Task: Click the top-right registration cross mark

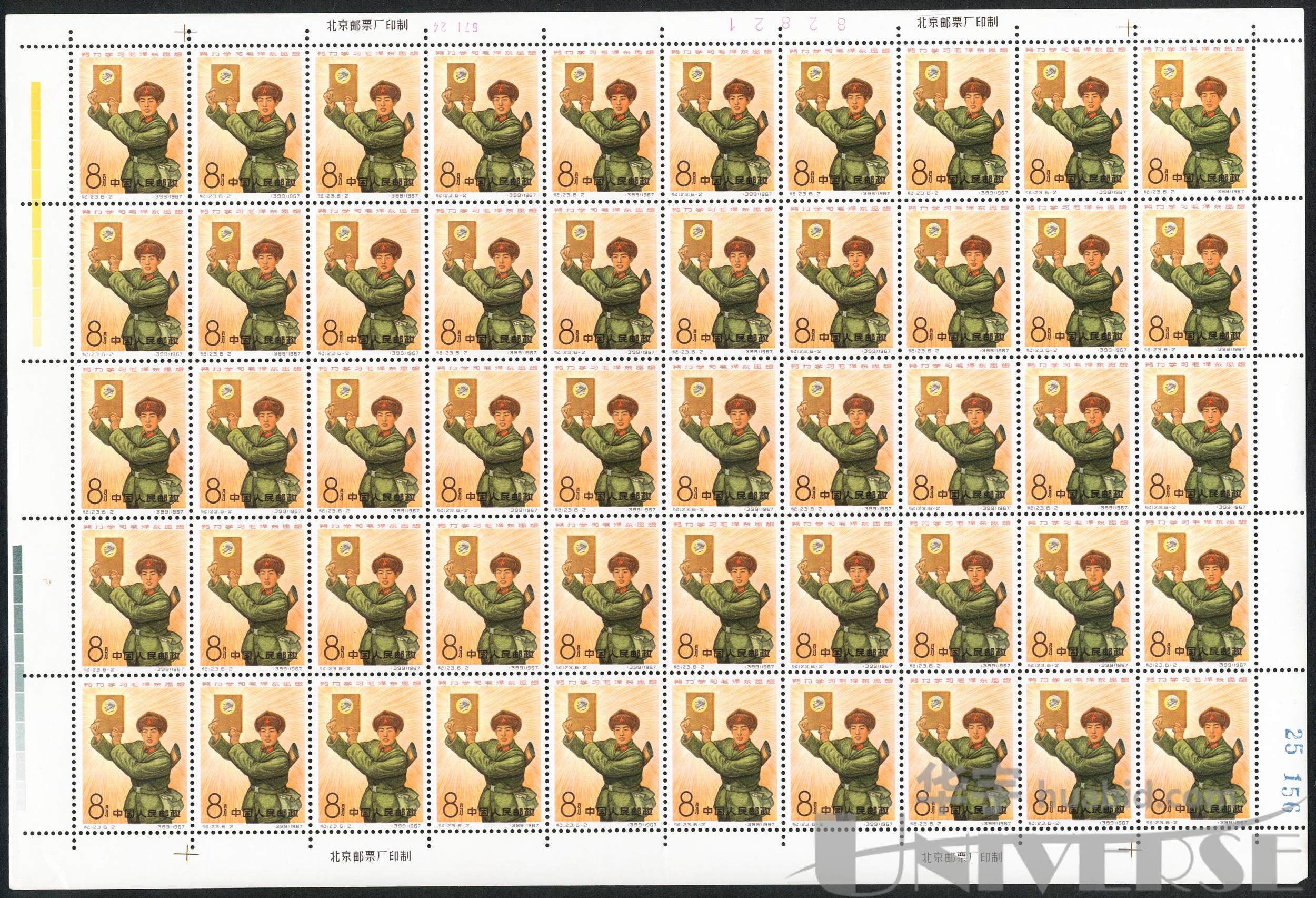Action: pyautogui.click(x=1129, y=27)
